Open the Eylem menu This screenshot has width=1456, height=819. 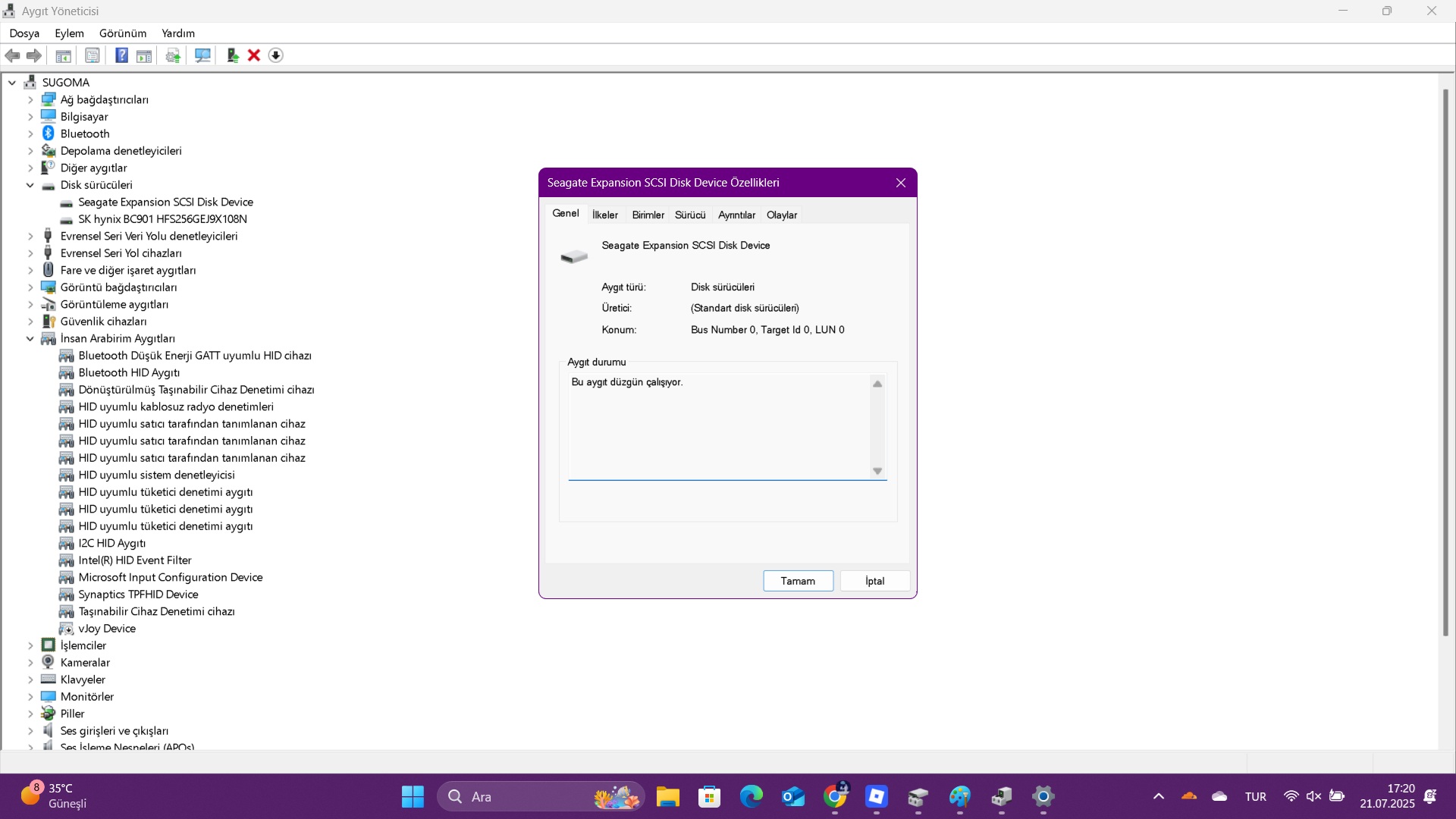[69, 33]
